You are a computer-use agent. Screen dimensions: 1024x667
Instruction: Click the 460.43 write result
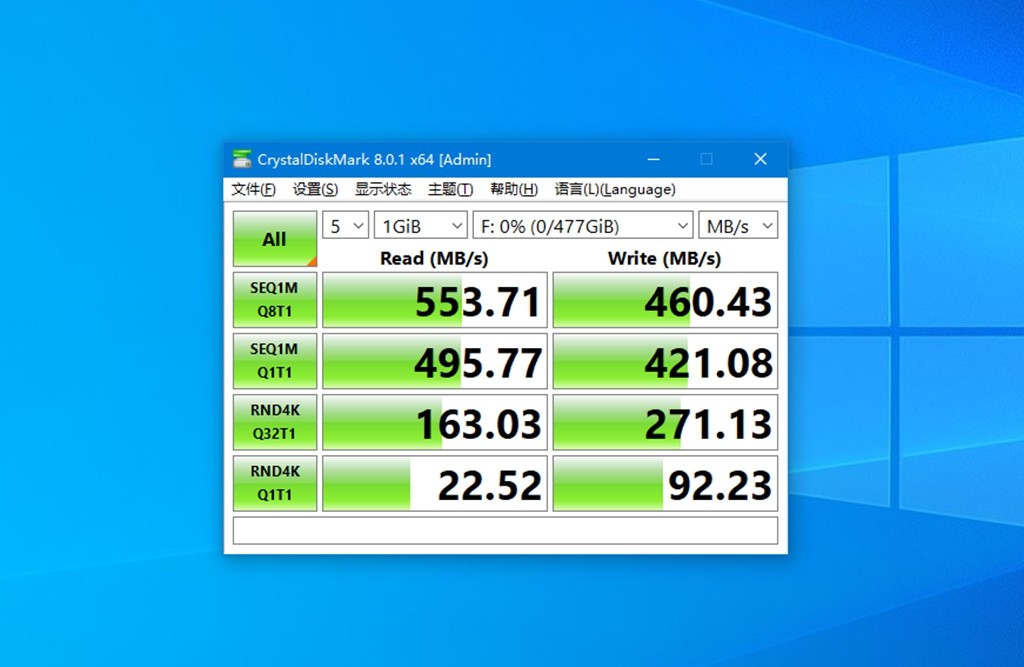(665, 300)
